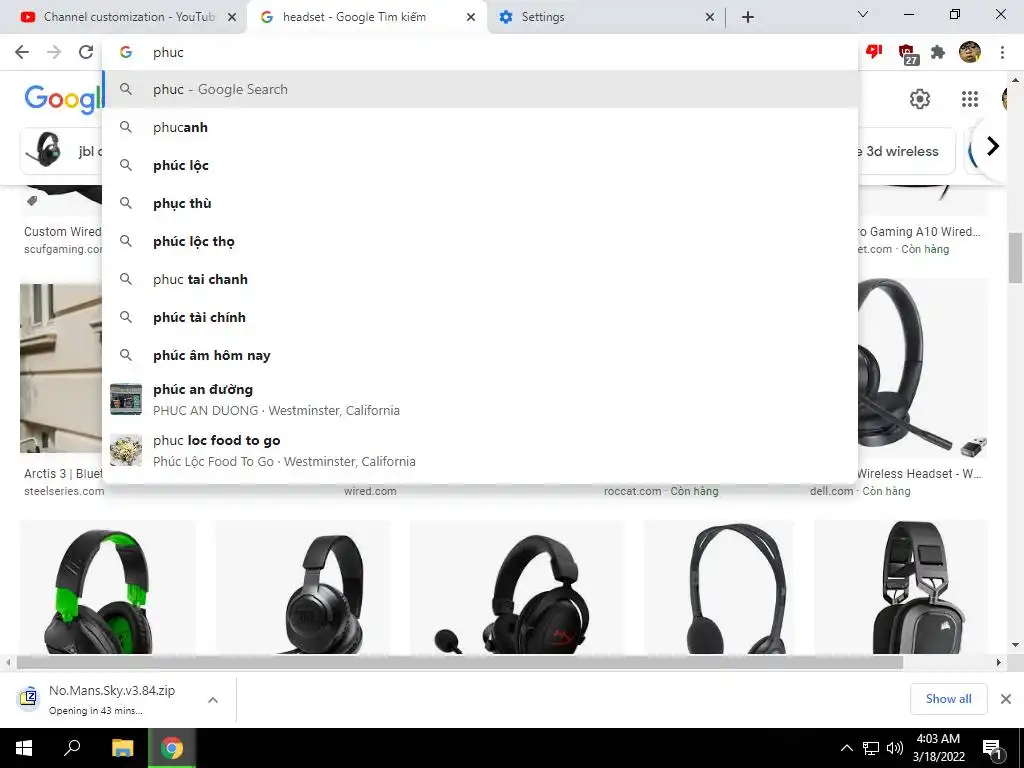Click the Gaming A10 Wired result title
1024x768 pixels.
tap(919, 232)
